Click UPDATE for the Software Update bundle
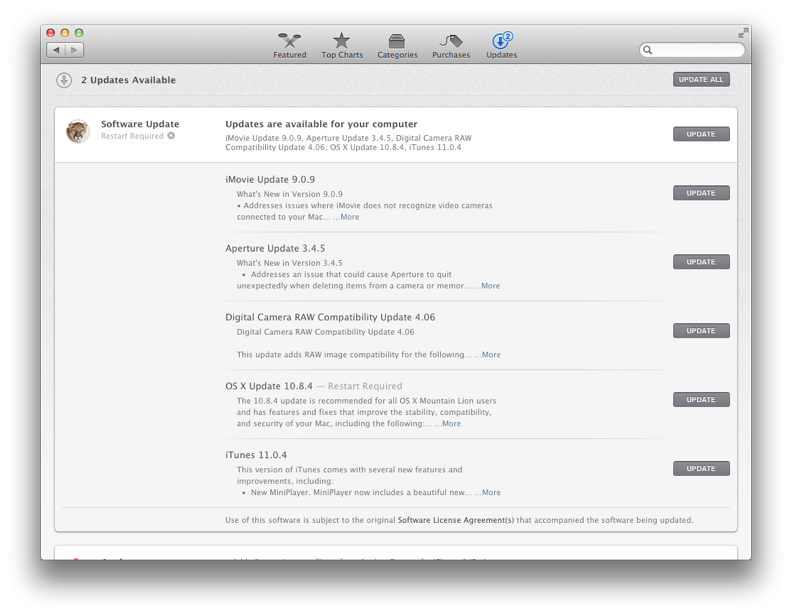The image size is (792, 616). tap(701, 134)
